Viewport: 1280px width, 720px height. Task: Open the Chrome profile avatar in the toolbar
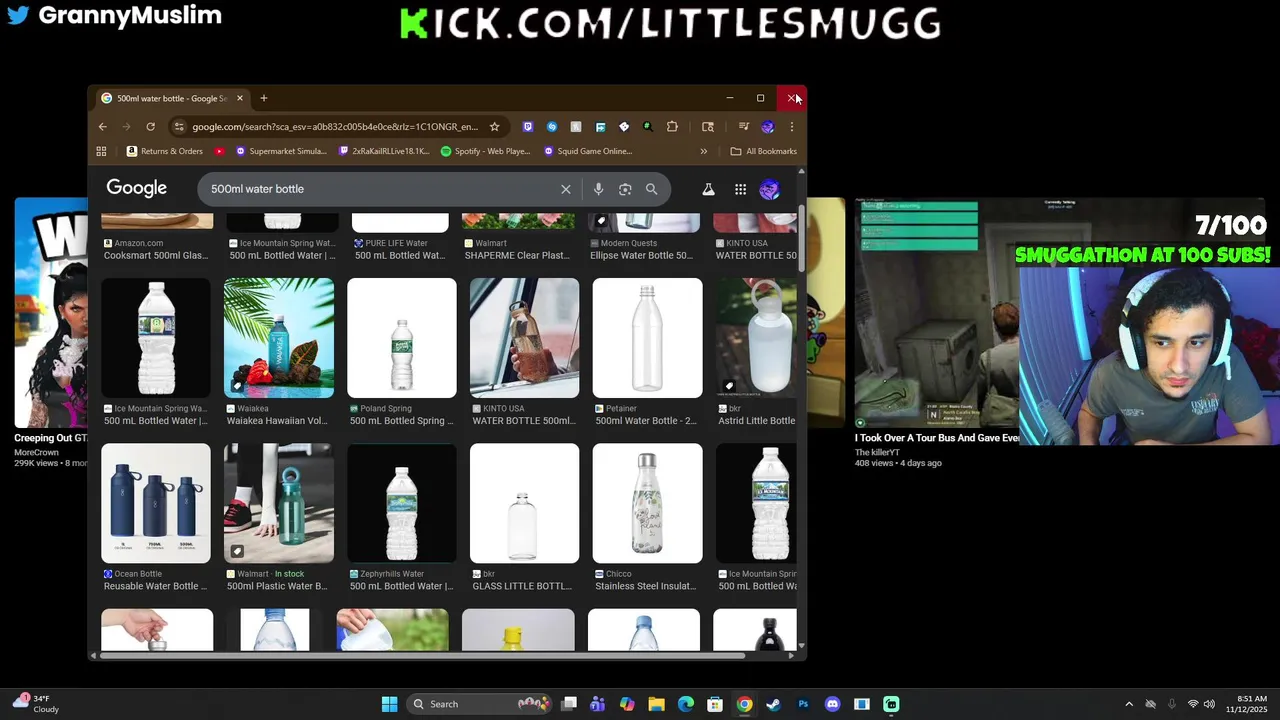pos(768,127)
